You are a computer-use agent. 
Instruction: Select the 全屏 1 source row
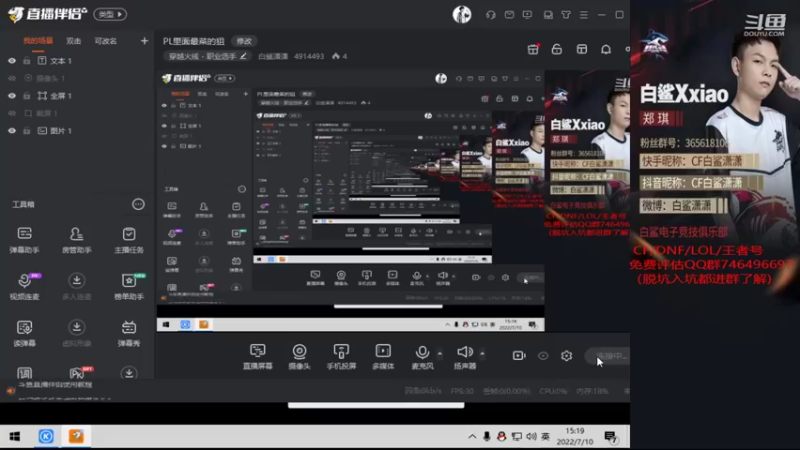pos(77,96)
